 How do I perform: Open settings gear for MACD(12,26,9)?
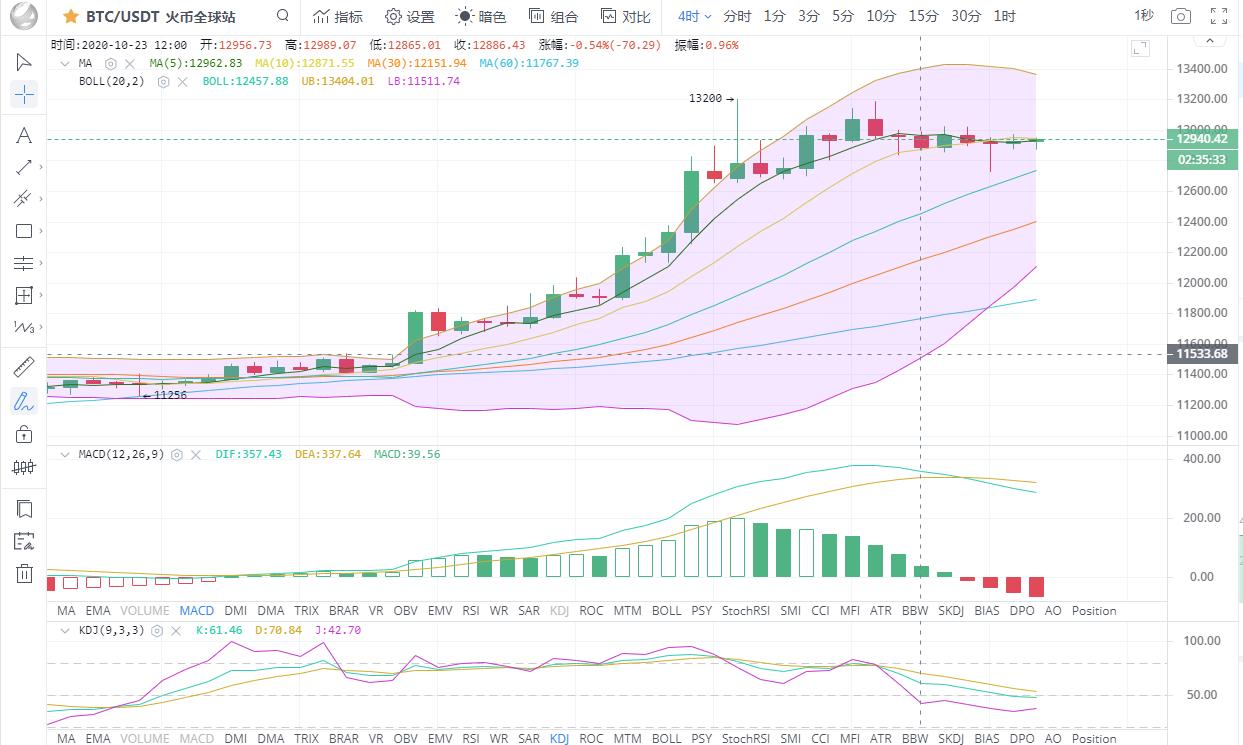[177, 454]
